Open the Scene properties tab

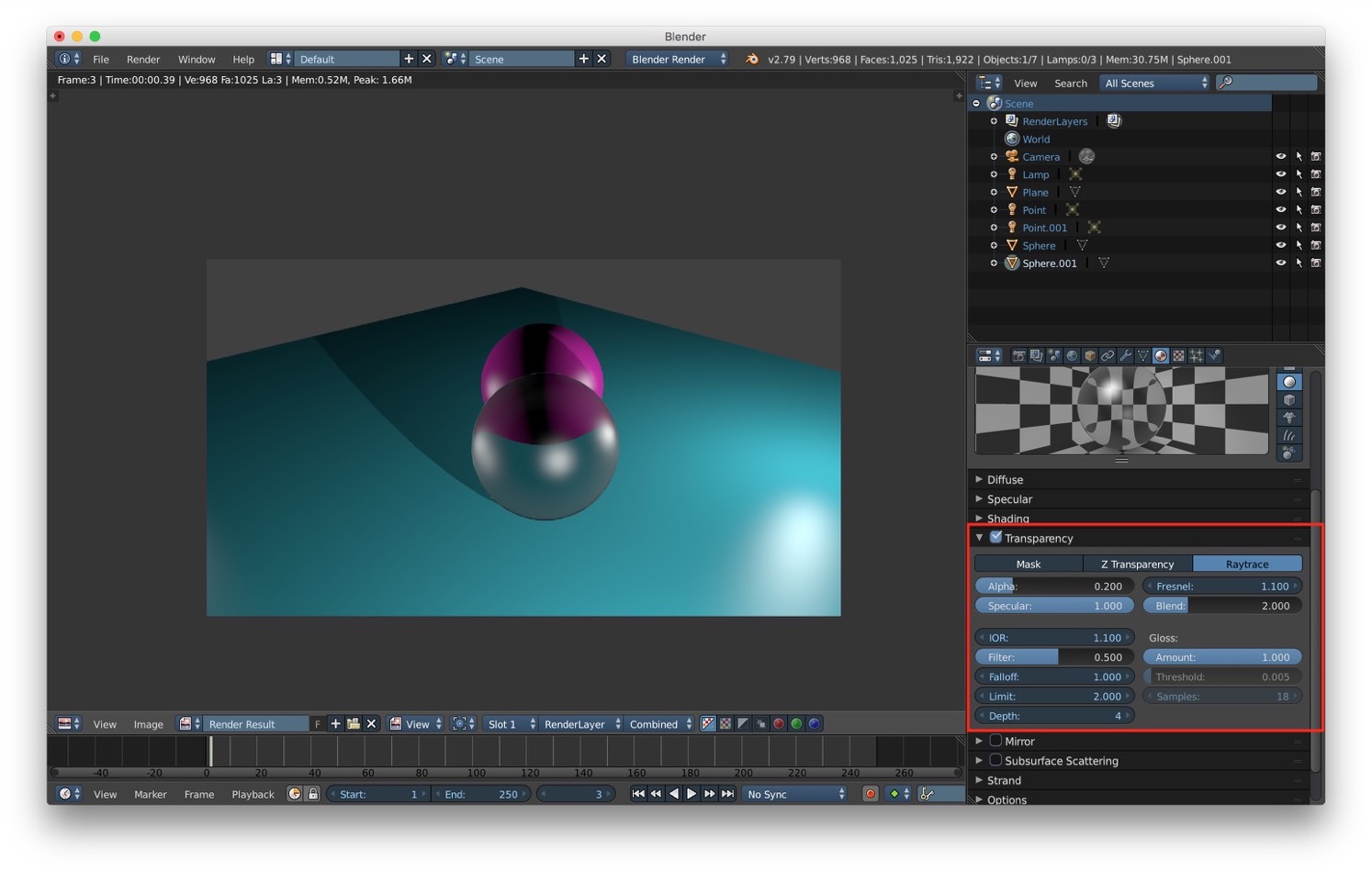[1054, 355]
